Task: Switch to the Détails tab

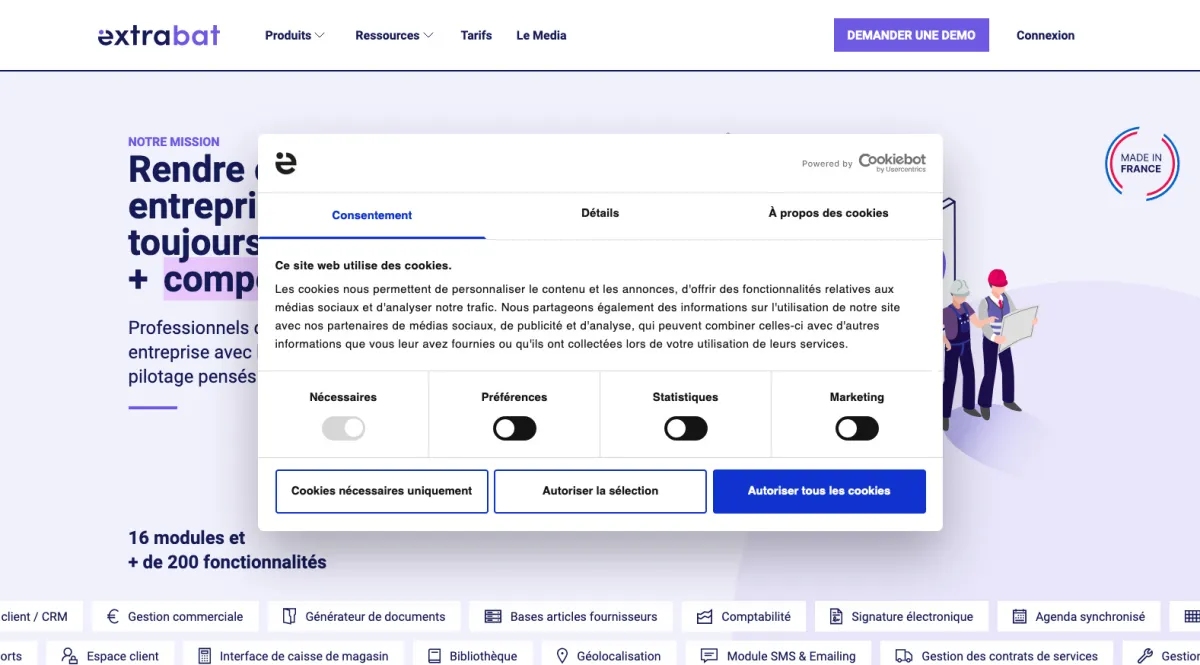Action: pos(600,213)
